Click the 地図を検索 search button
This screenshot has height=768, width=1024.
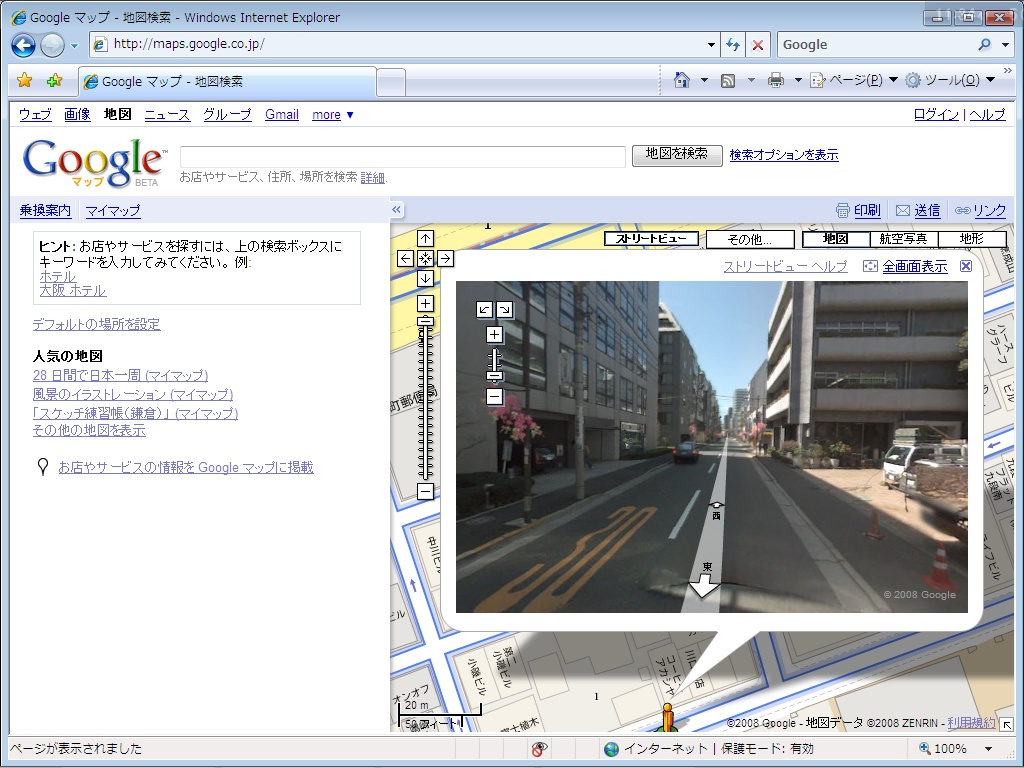pos(676,155)
